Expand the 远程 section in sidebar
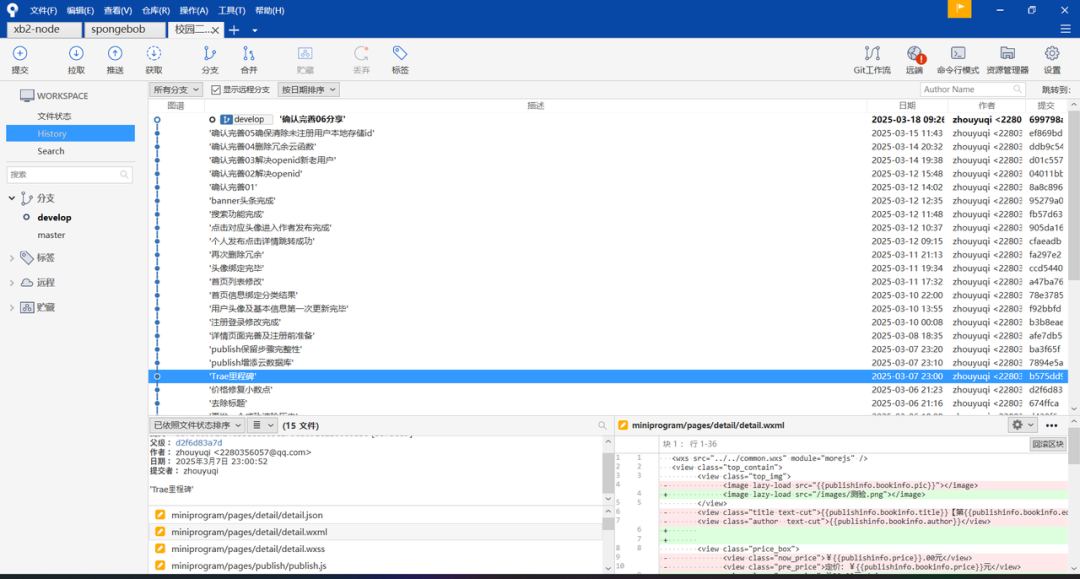The image size is (1080, 579). pos(12,283)
